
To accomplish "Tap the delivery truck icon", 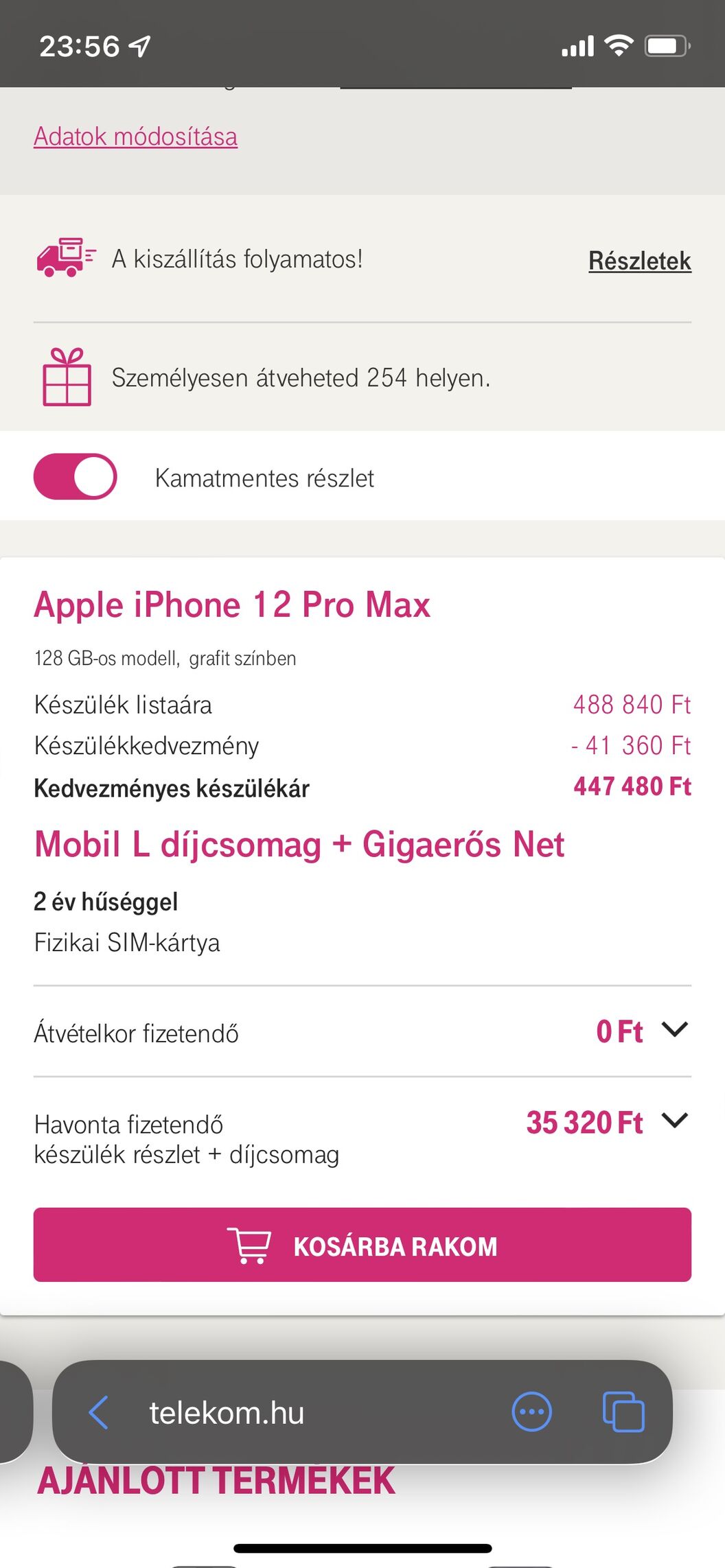I will (x=66, y=258).
